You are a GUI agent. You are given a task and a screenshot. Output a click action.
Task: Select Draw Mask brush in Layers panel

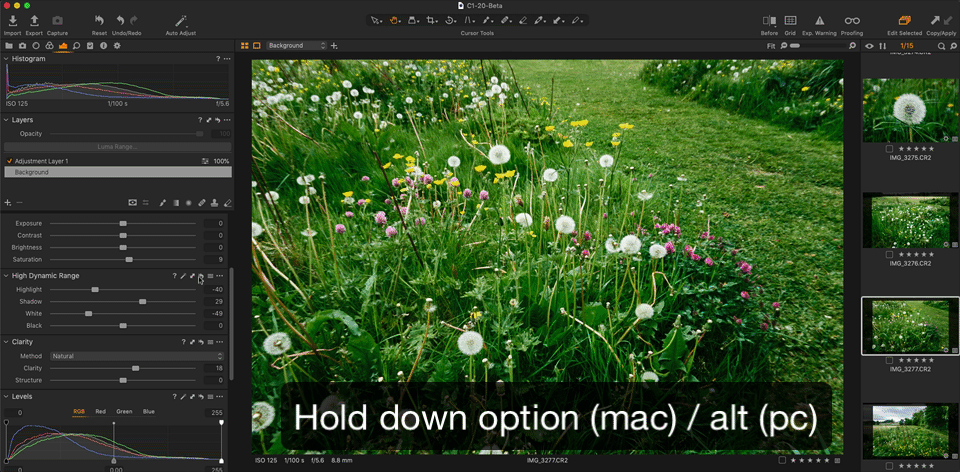(163, 203)
